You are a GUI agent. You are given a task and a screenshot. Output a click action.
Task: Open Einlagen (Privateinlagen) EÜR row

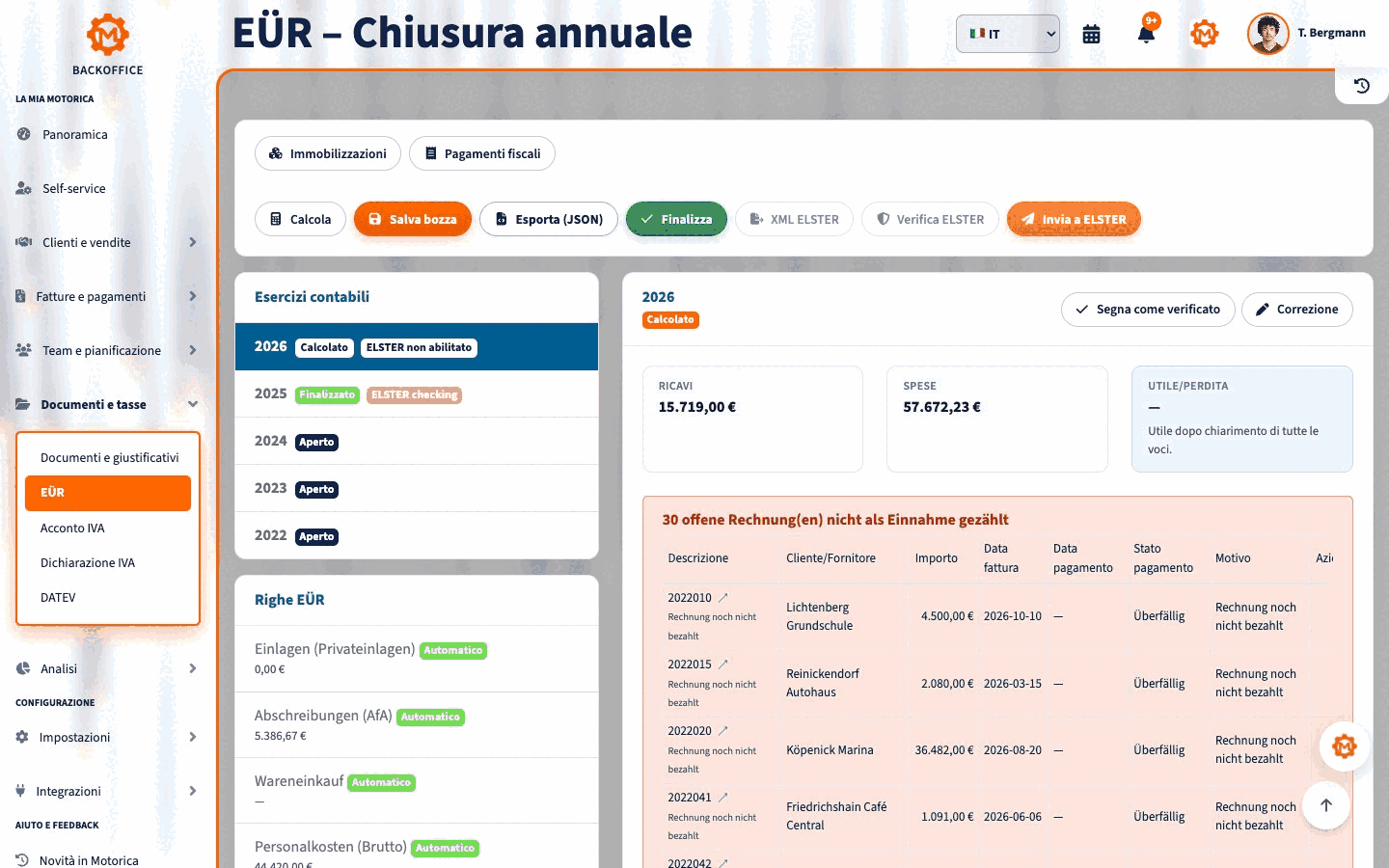[x=417, y=659]
